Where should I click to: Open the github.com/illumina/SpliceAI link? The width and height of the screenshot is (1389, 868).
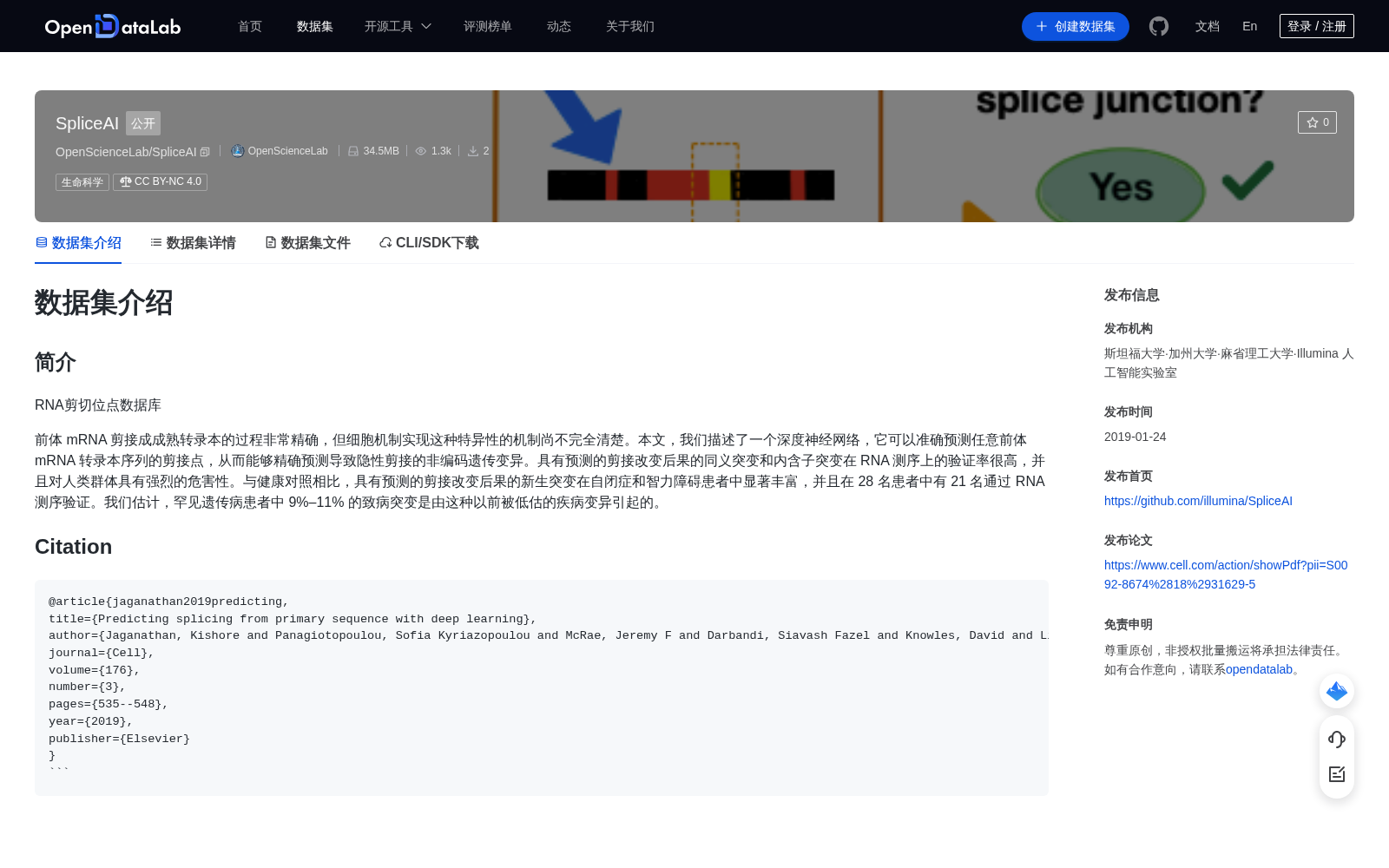pos(1198,501)
